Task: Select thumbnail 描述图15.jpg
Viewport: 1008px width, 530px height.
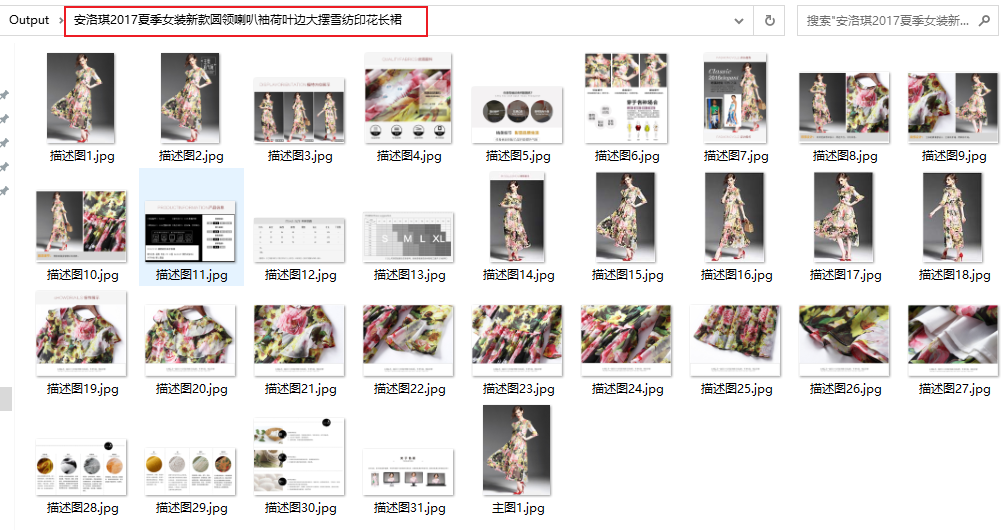Action: coord(626,217)
